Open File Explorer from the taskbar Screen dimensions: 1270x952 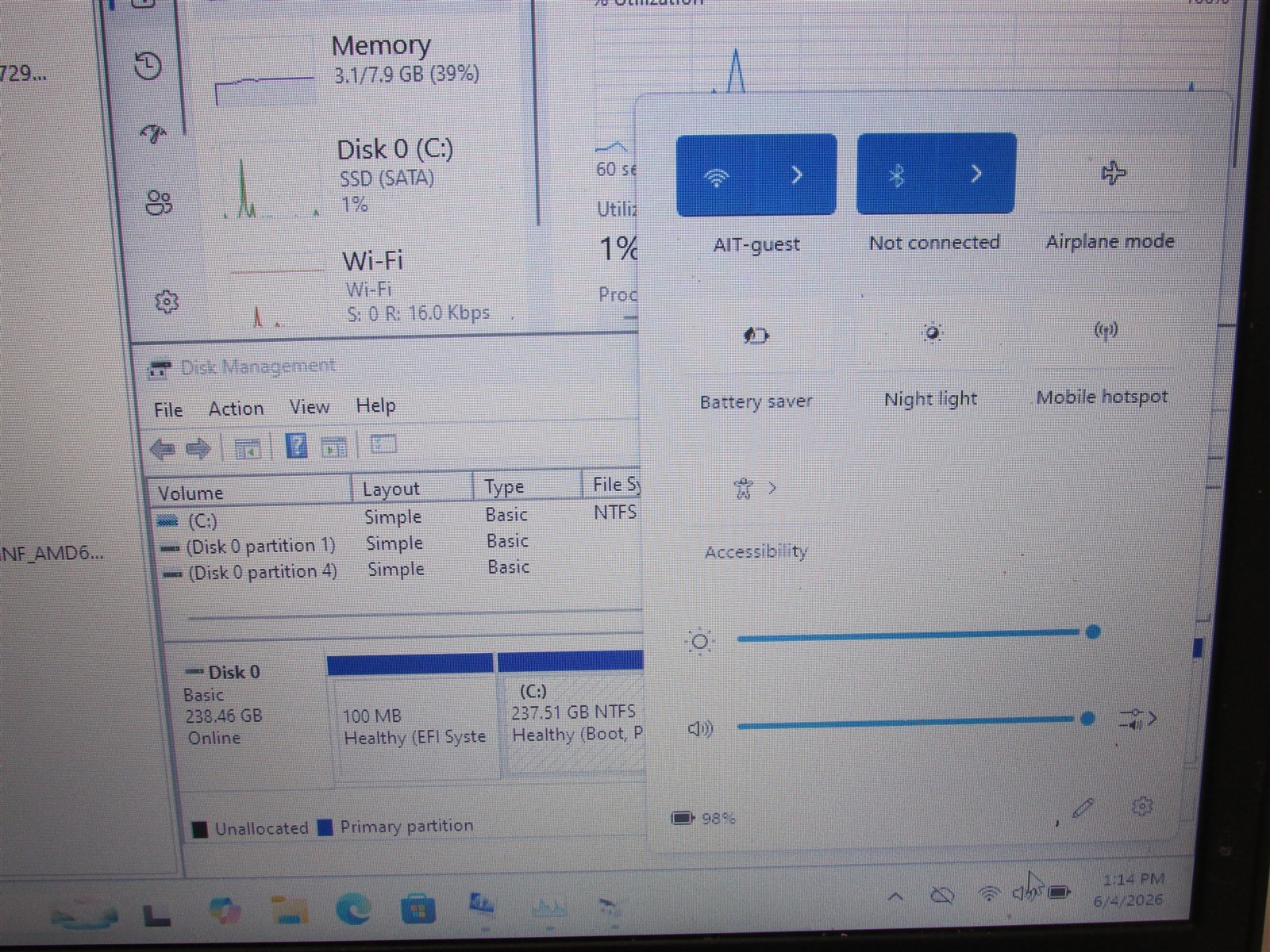[289, 909]
